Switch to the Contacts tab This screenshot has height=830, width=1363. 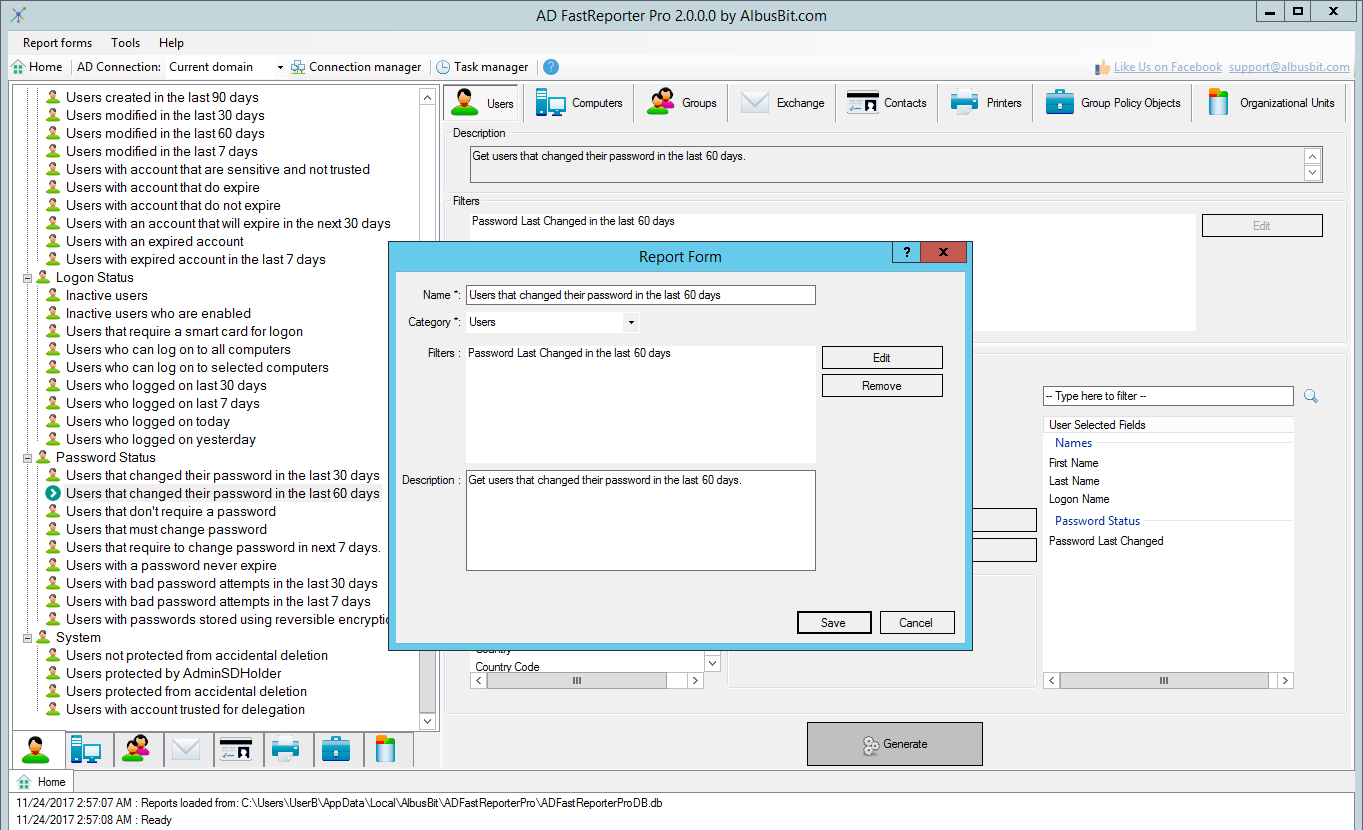click(886, 102)
